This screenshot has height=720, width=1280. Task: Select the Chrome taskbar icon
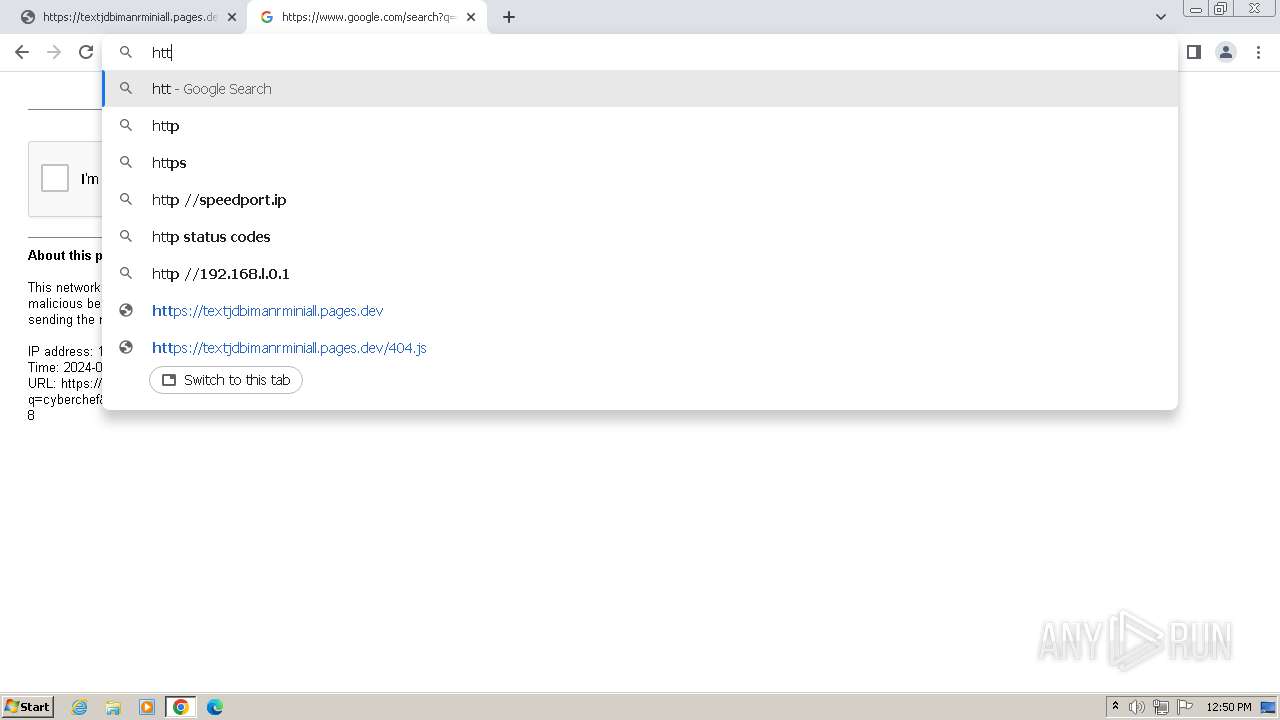(x=181, y=707)
